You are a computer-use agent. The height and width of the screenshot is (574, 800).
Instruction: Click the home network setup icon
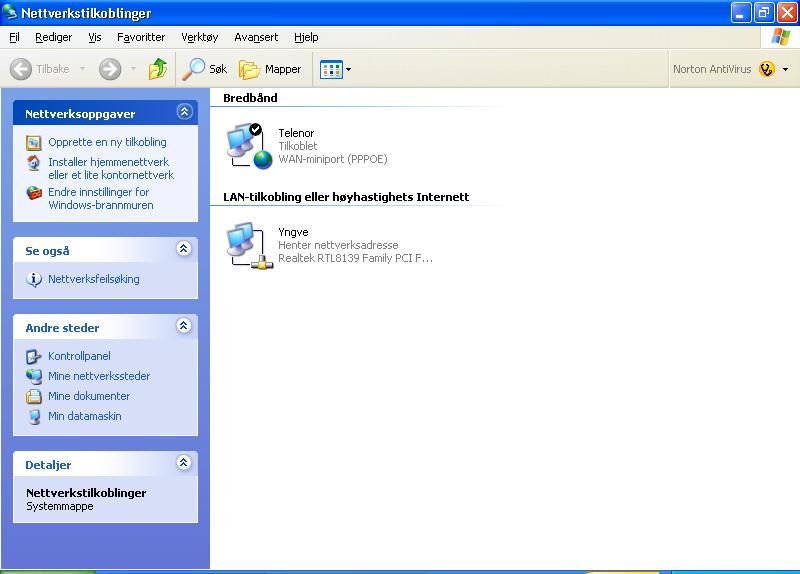[34, 163]
